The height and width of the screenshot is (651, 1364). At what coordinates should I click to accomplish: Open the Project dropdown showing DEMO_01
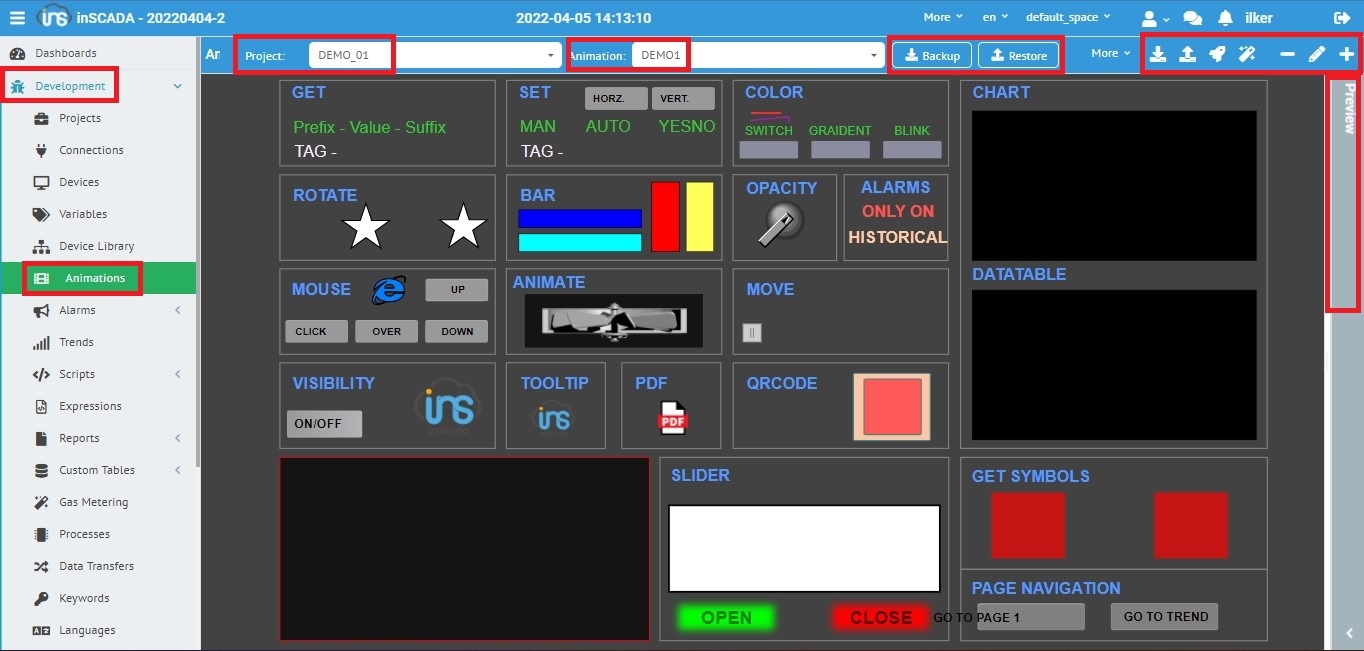point(433,55)
